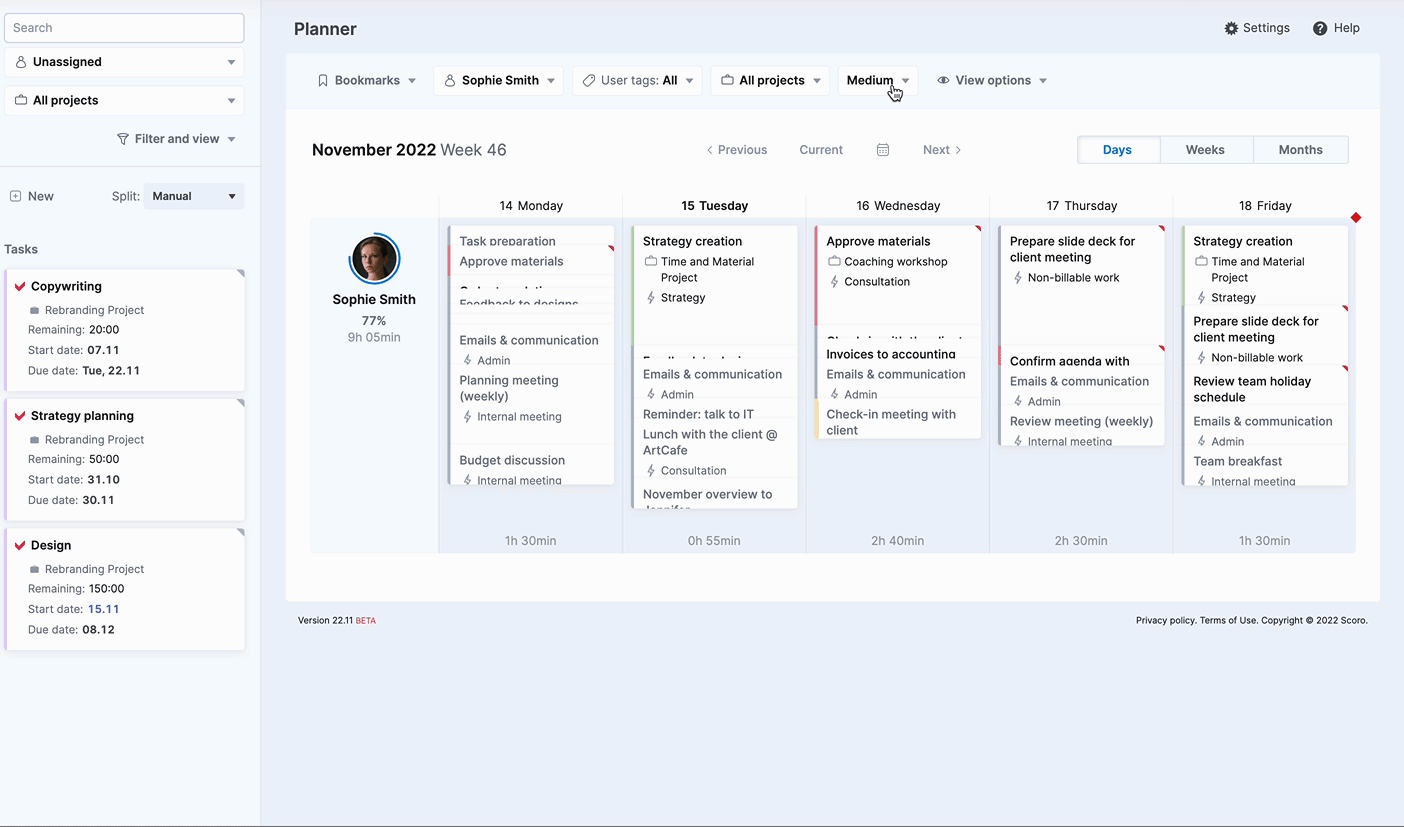The width and height of the screenshot is (1404, 827).
Task: Switch to the Days view tab
Action: [1118, 150]
